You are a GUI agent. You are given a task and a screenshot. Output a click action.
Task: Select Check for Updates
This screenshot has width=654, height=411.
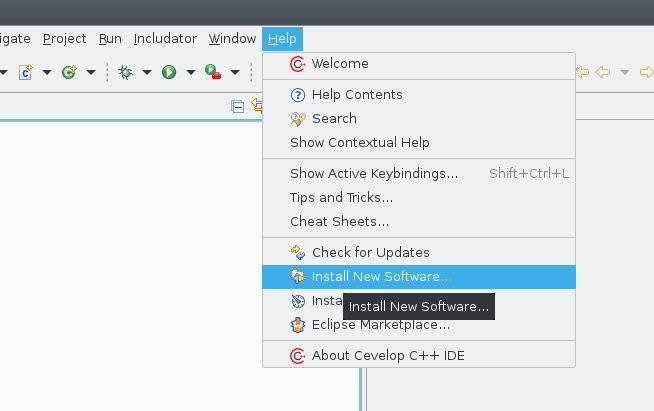pos(419,252)
